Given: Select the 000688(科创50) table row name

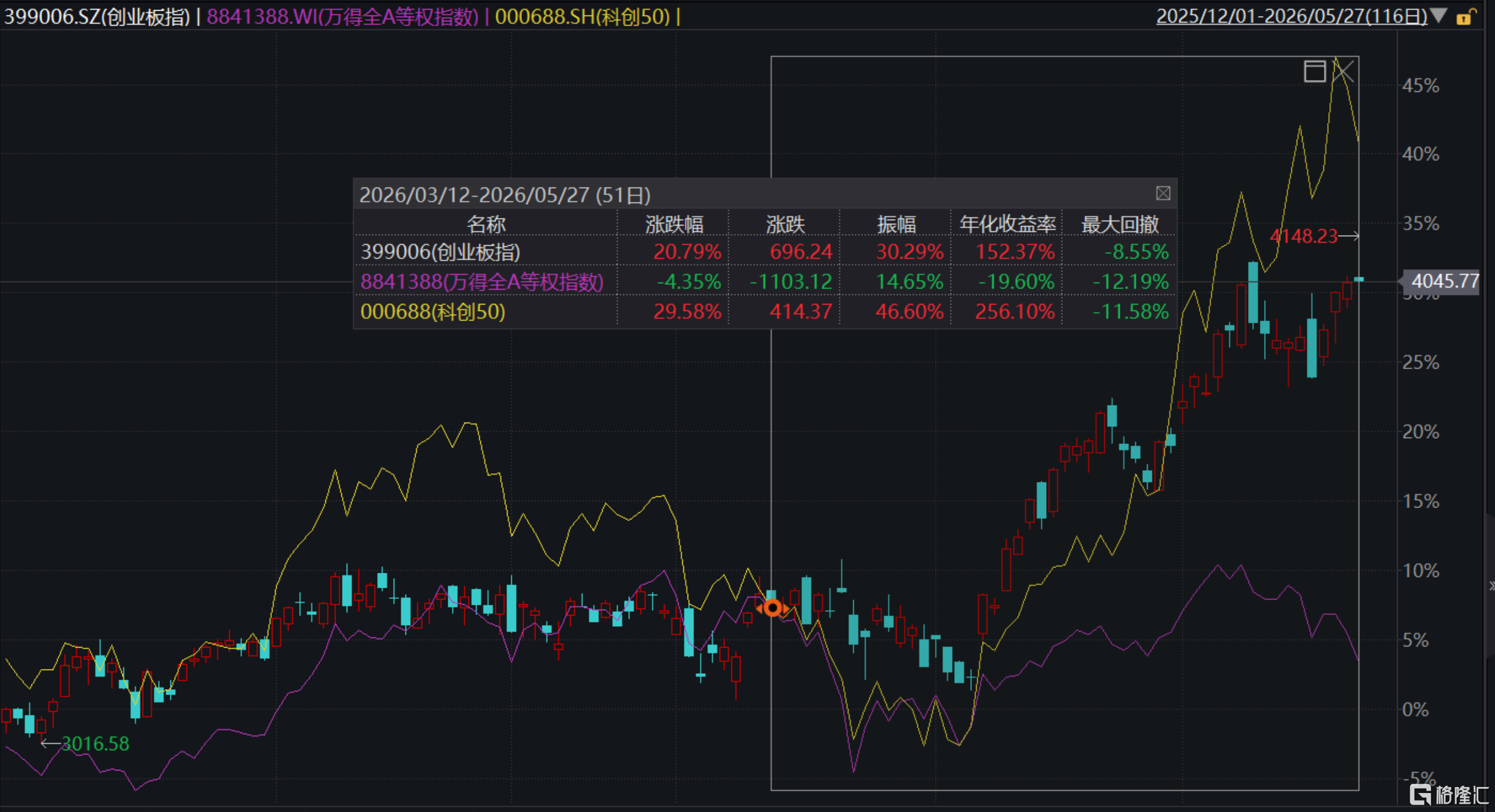Looking at the screenshot, I should (x=433, y=312).
